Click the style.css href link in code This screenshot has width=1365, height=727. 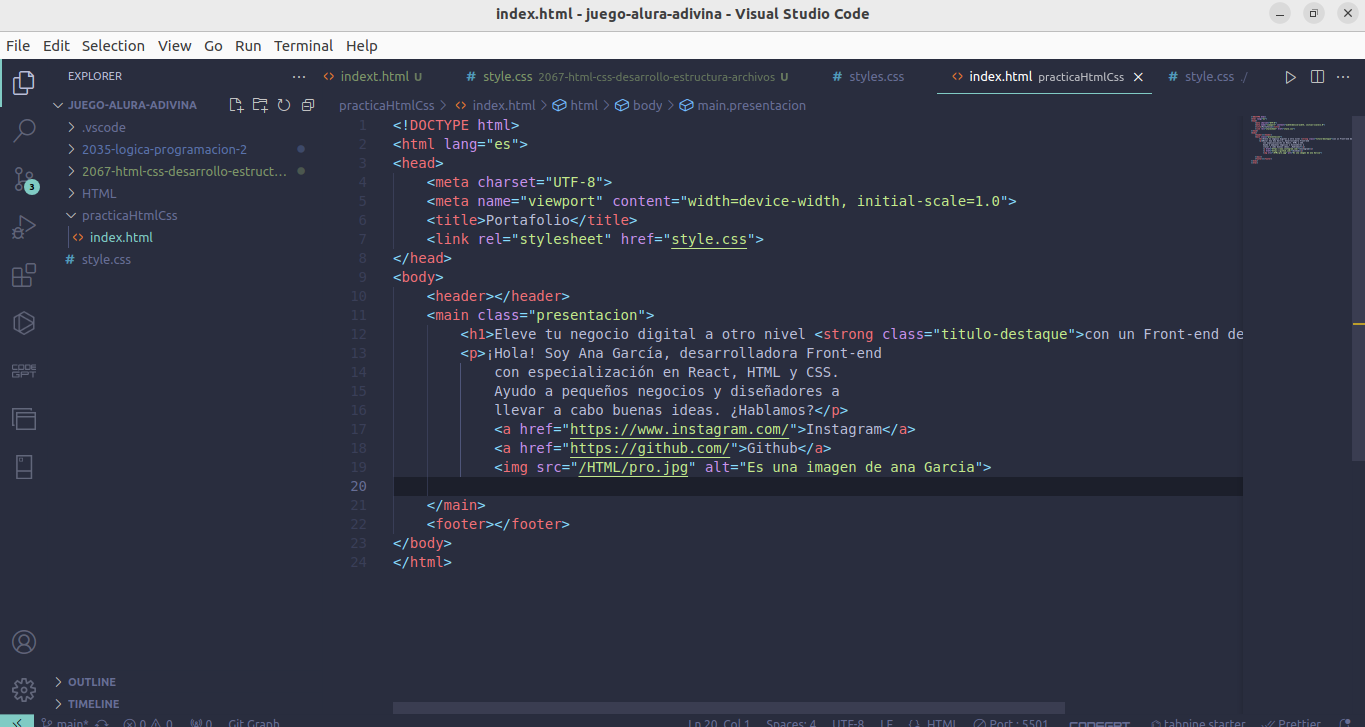[x=709, y=239]
